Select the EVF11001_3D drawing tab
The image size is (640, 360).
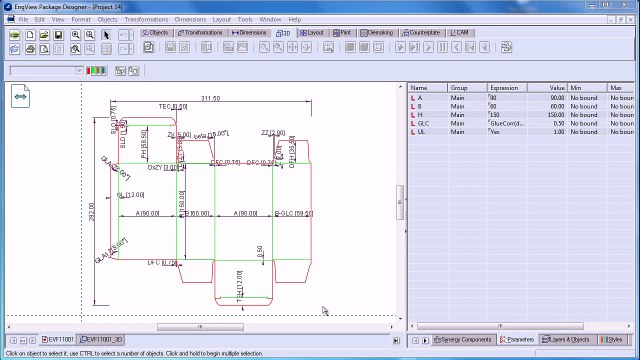pos(101,340)
